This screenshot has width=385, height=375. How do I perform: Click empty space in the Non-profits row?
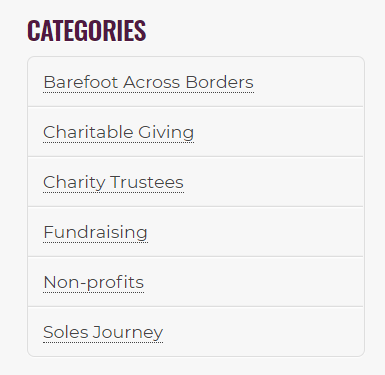(x=253, y=282)
